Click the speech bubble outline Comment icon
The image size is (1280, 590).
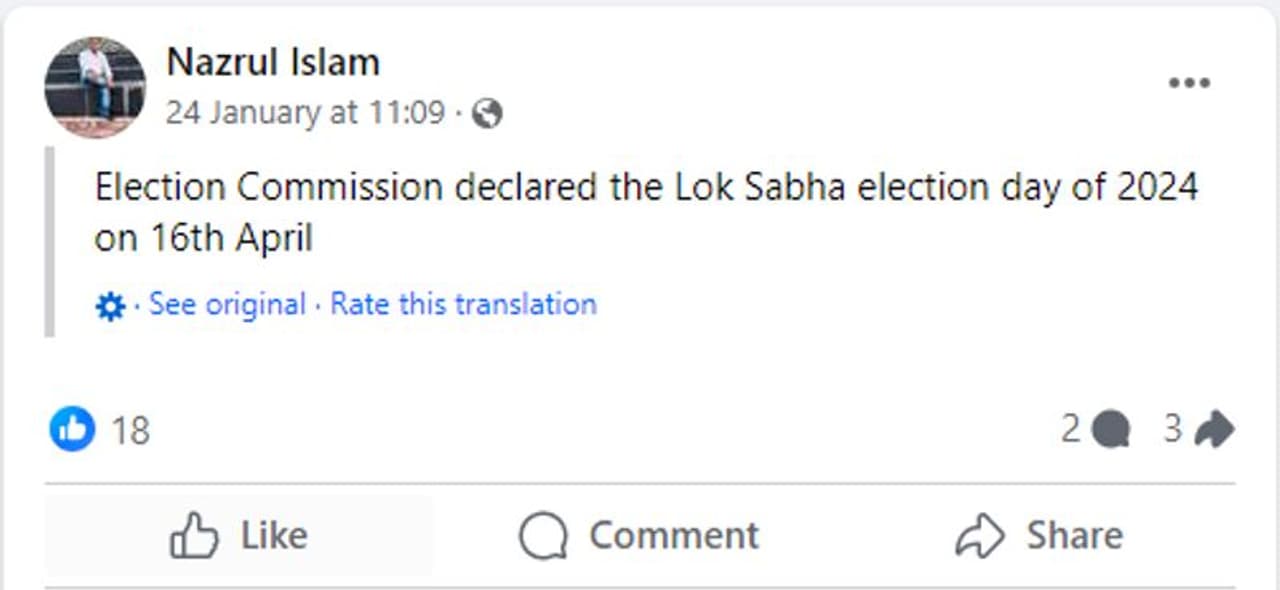(543, 537)
